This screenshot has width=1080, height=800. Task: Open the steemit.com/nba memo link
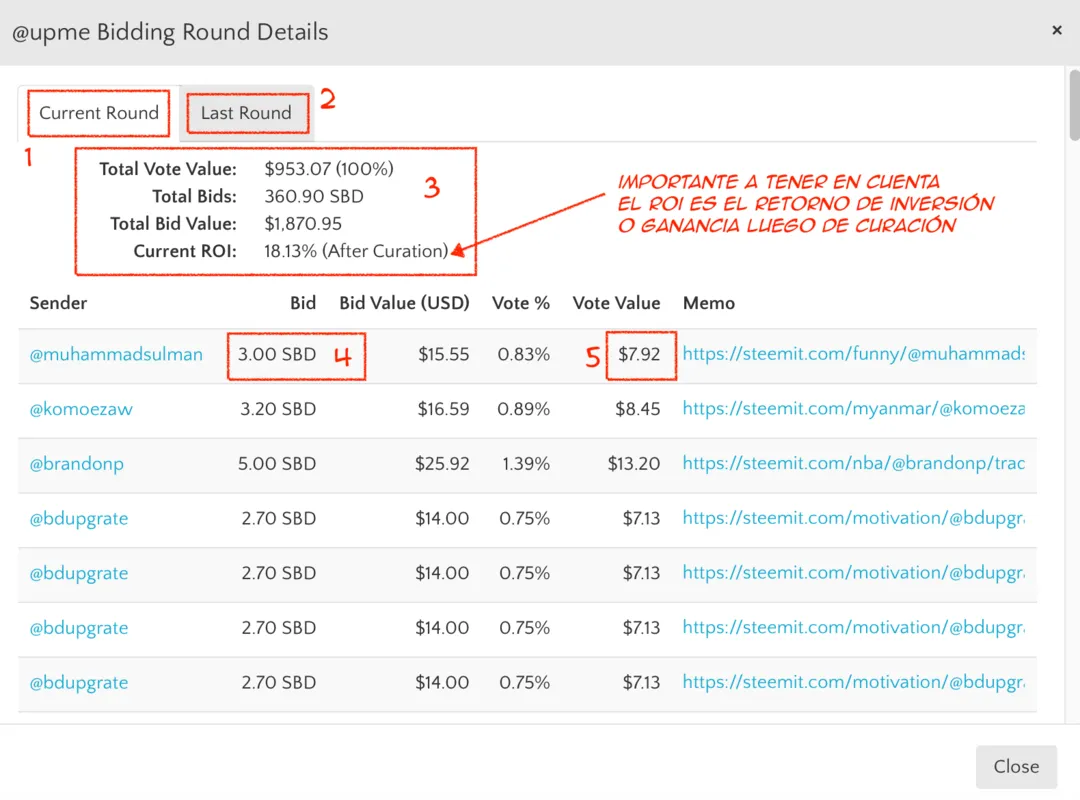853,463
